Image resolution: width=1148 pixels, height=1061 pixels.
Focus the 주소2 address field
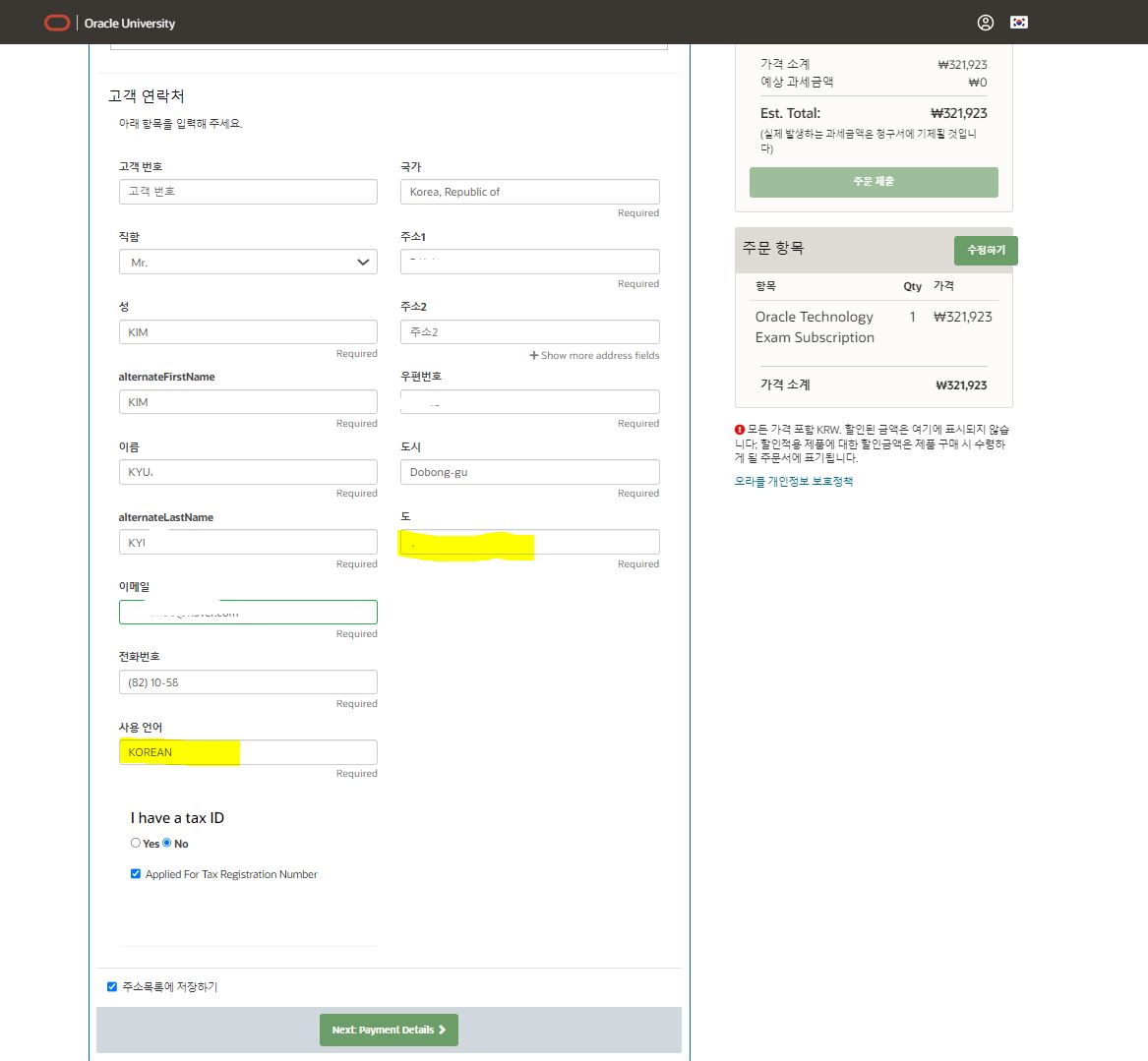point(530,332)
